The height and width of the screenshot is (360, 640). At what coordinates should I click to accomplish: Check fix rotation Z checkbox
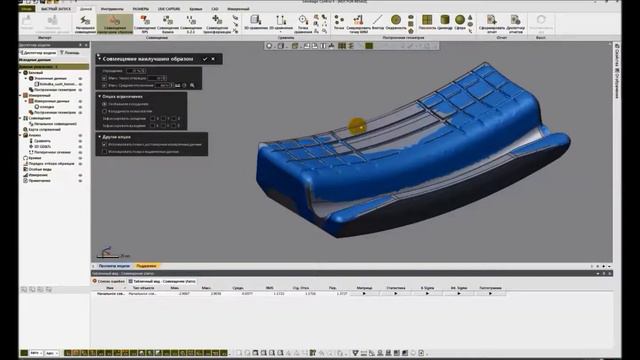tap(174, 126)
